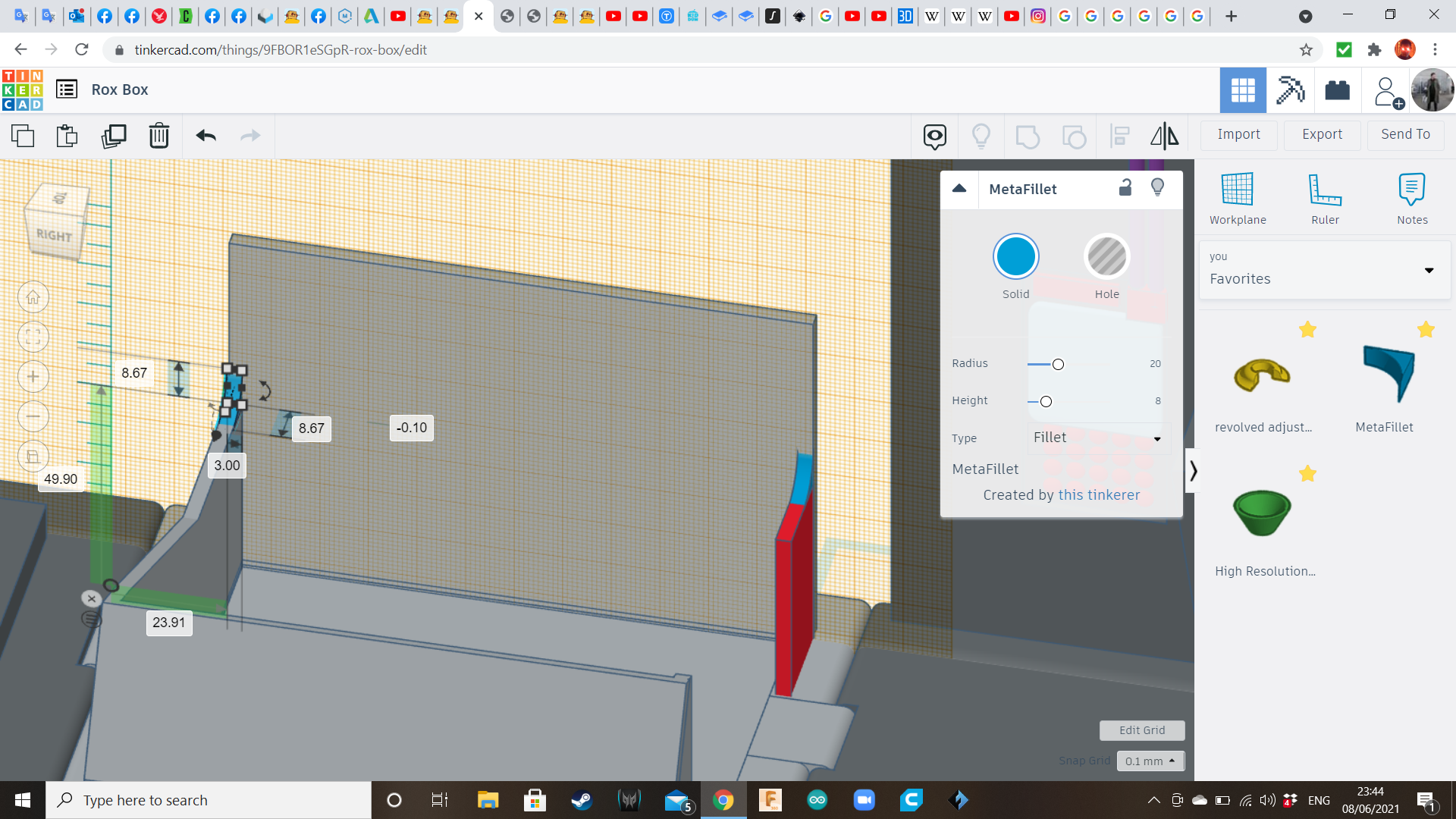This screenshot has height=819, width=1456.
Task: Click the Duplicate and repeat icon
Action: (114, 136)
